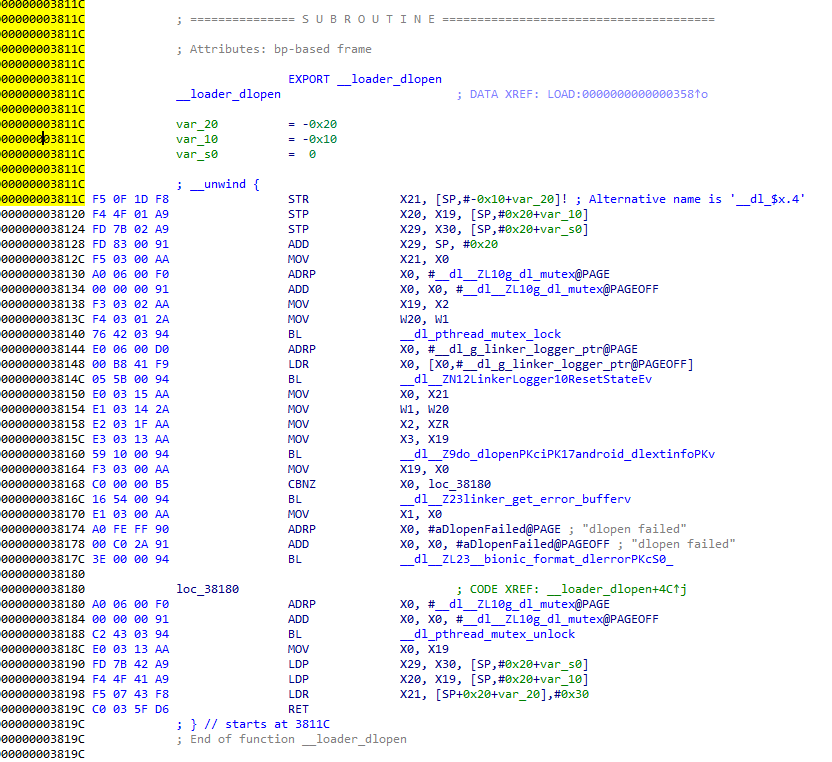Image resolution: width=832 pixels, height=762 pixels.
Task: Select operand 'X19, X2'
Action: [424, 305]
